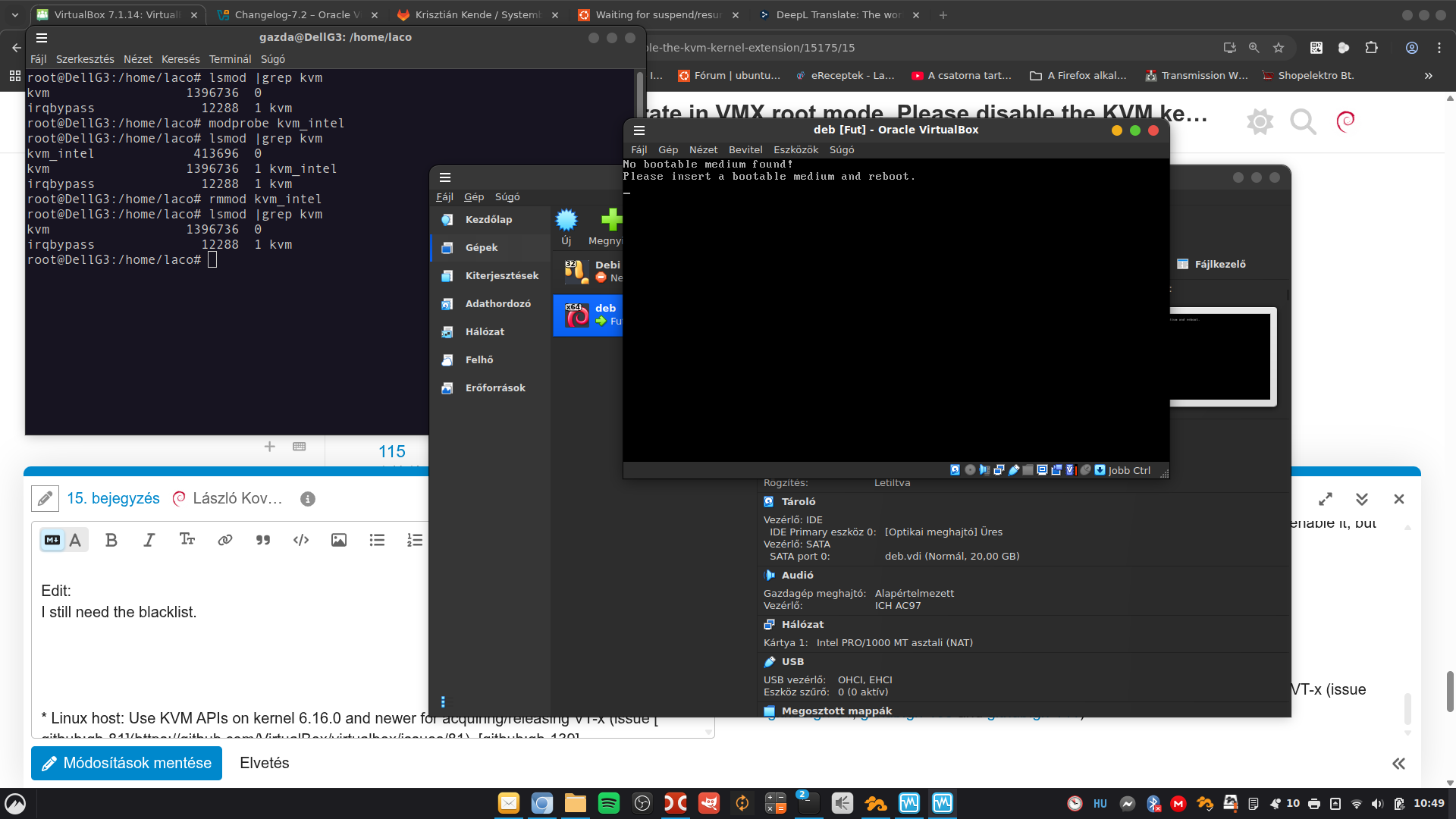Open the Szerkesztés menu in the terminal
The image size is (1456, 819).
[85, 59]
